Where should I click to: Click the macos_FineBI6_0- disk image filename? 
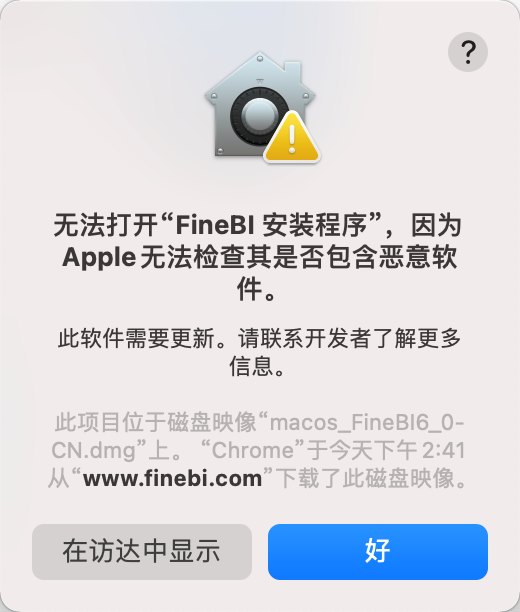pos(367,423)
